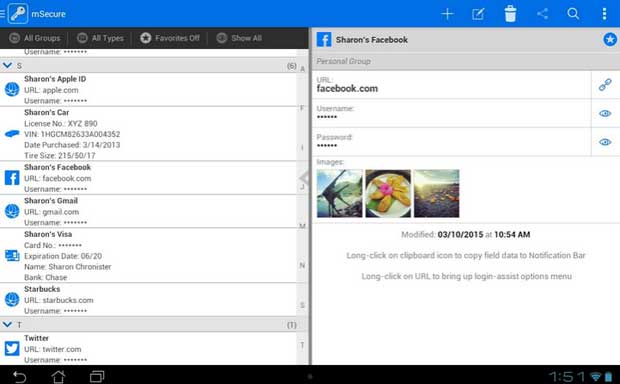Click the car icon beside Sharon's Car
The image size is (620, 384).
point(12,134)
